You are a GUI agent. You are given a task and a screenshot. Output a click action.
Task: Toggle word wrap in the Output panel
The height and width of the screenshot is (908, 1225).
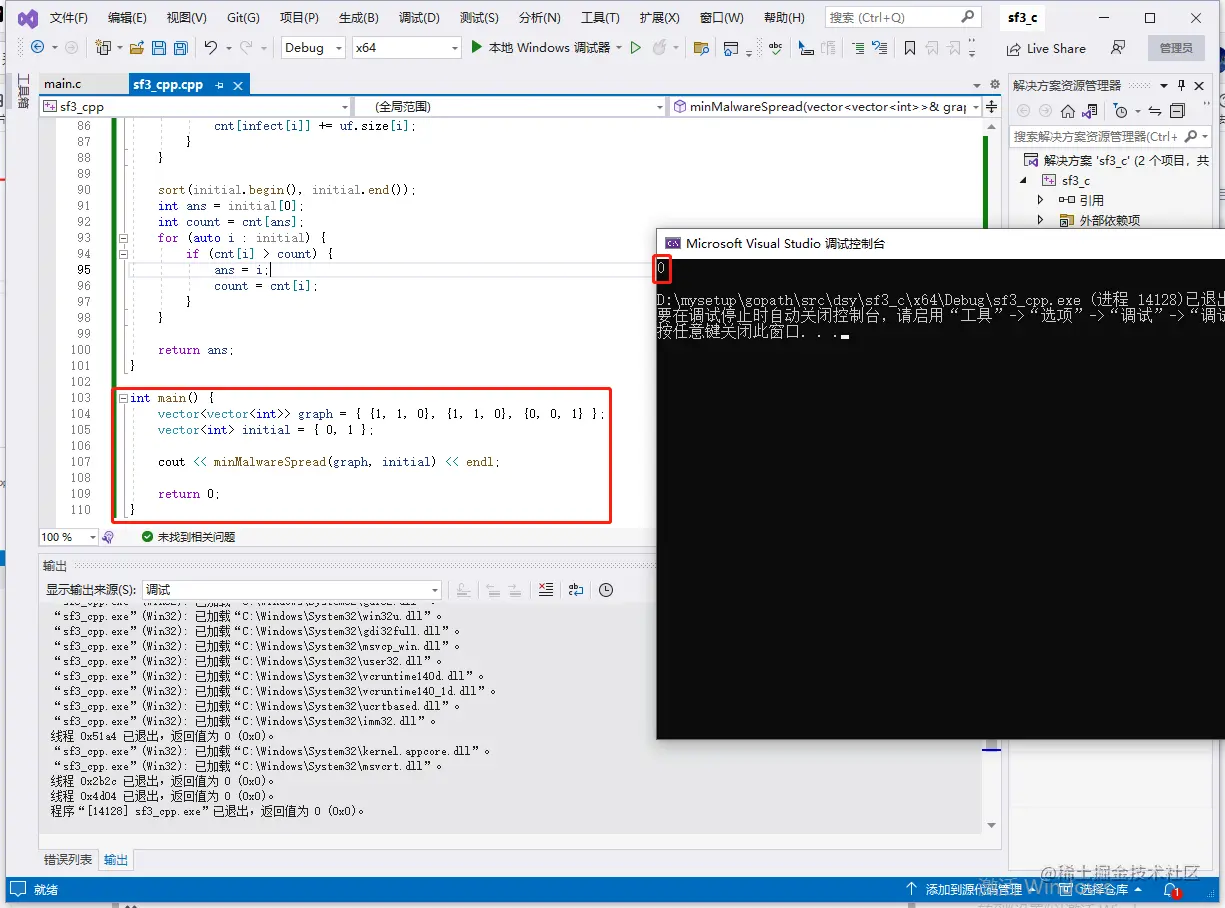click(x=576, y=590)
